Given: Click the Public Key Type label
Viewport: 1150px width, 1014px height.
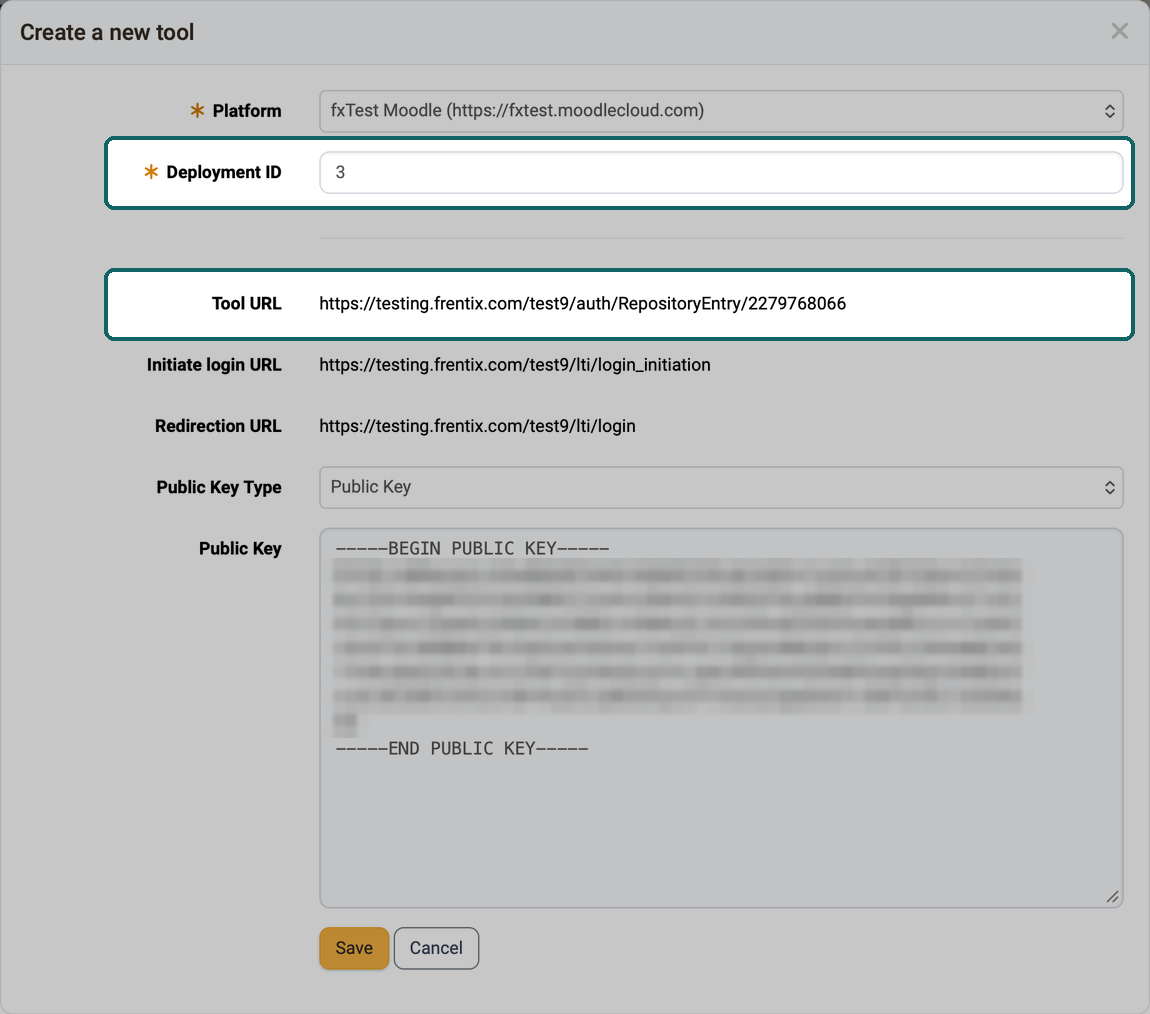Looking at the screenshot, I should (219, 488).
